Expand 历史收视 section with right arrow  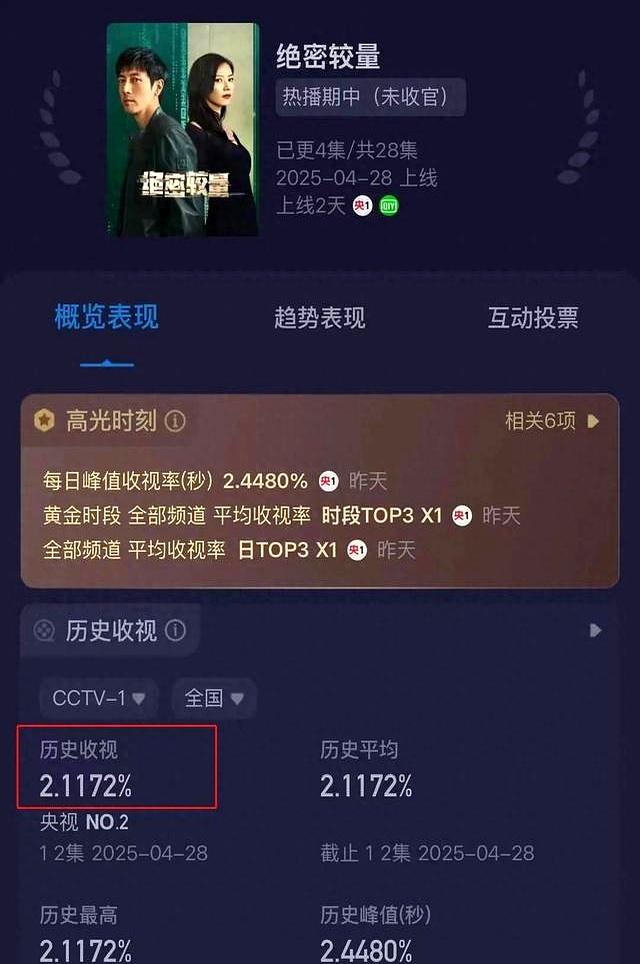click(x=595, y=630)
